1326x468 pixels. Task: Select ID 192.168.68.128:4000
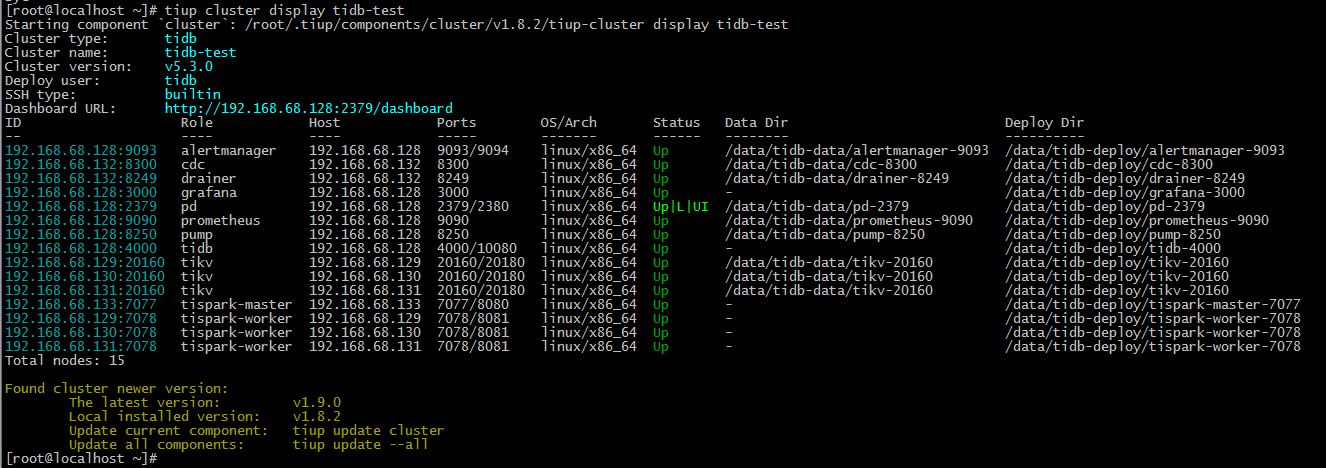click(81, 248)
